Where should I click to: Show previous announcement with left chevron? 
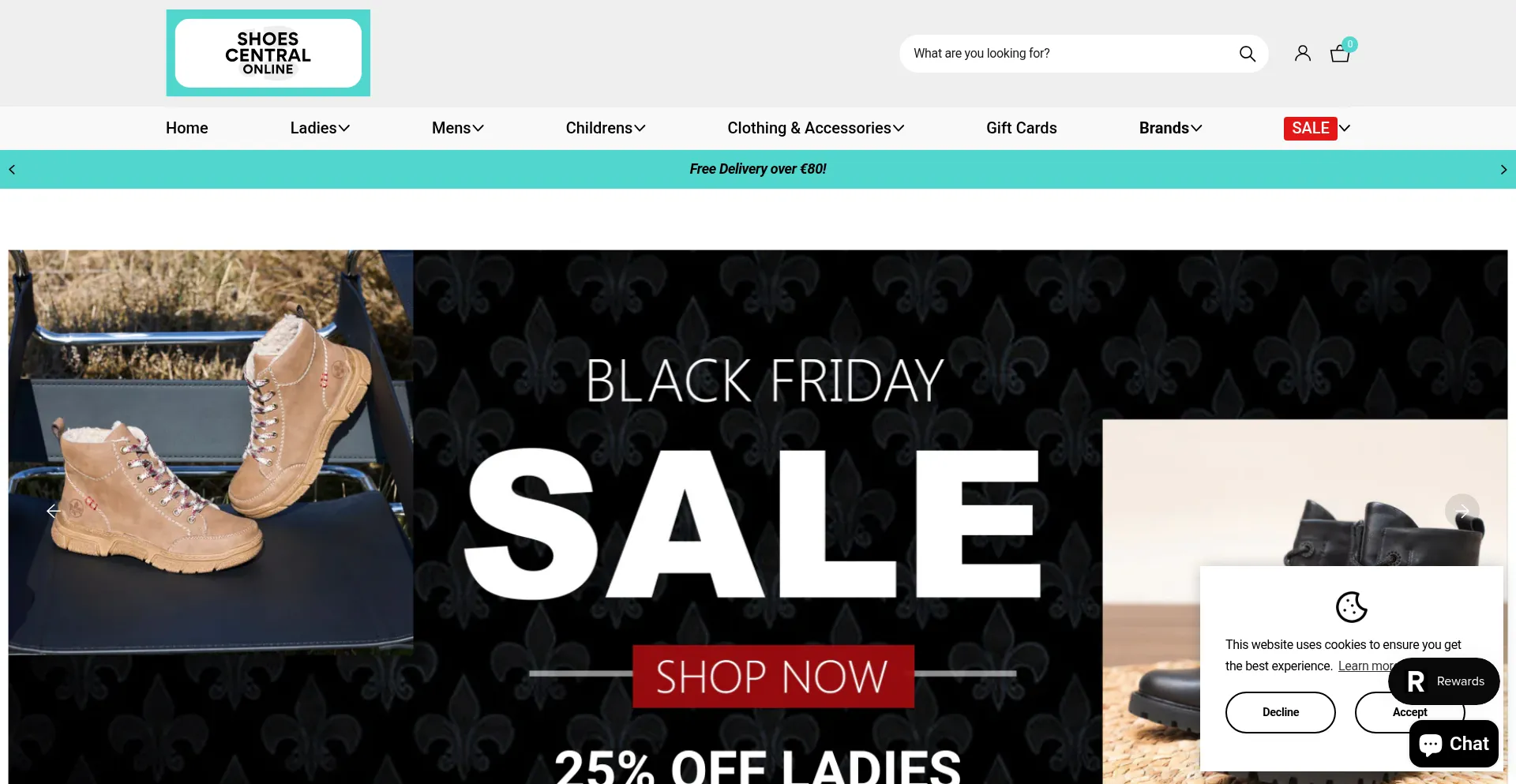click(12, 170)
